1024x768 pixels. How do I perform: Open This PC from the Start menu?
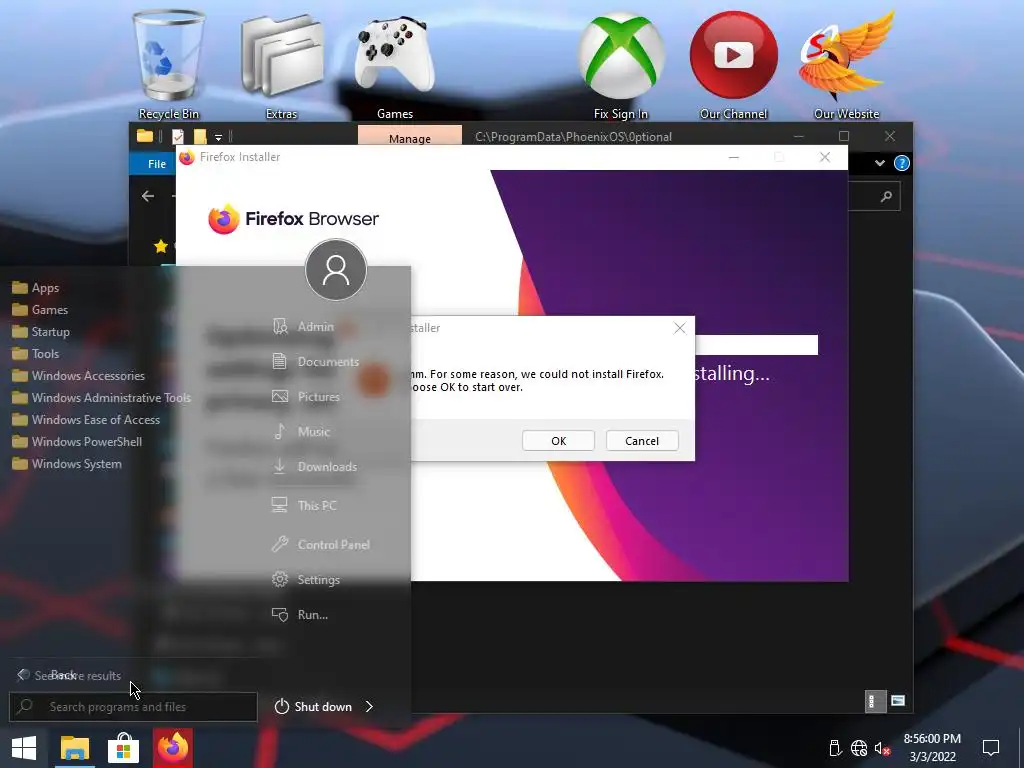[x=304, y=505]
